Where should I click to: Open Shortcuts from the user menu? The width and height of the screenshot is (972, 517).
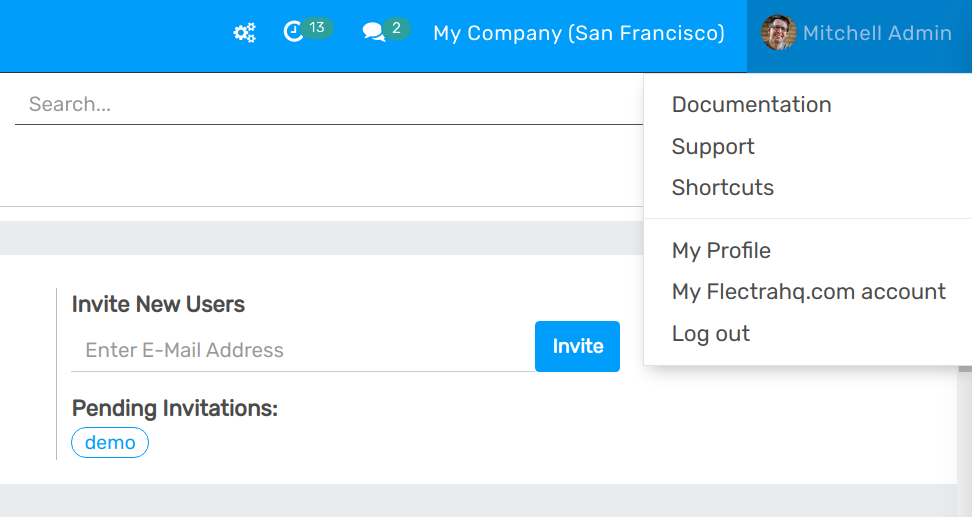(723, 188)
